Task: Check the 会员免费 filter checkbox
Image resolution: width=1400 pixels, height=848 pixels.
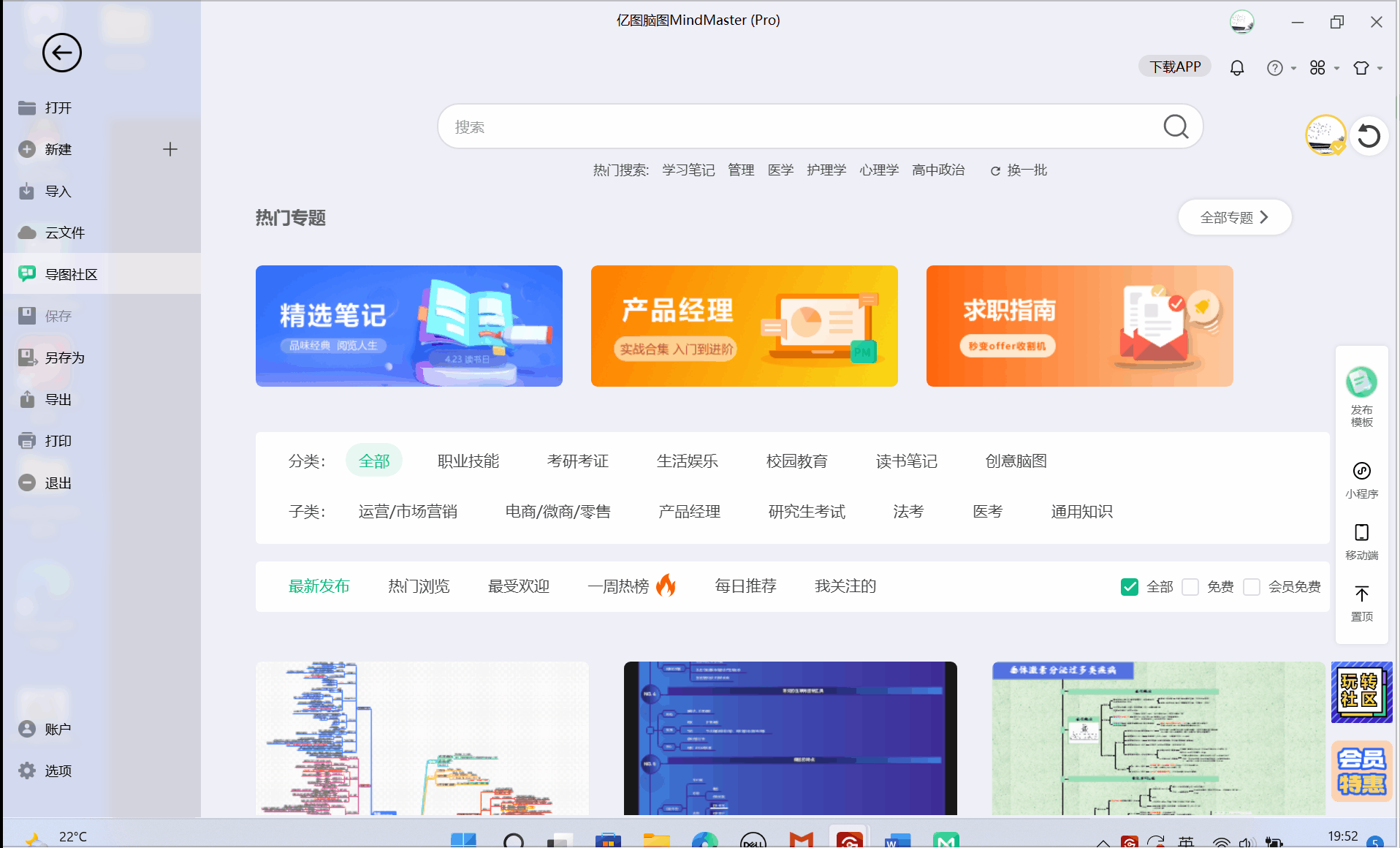Action: click(x=1252, y=586)
